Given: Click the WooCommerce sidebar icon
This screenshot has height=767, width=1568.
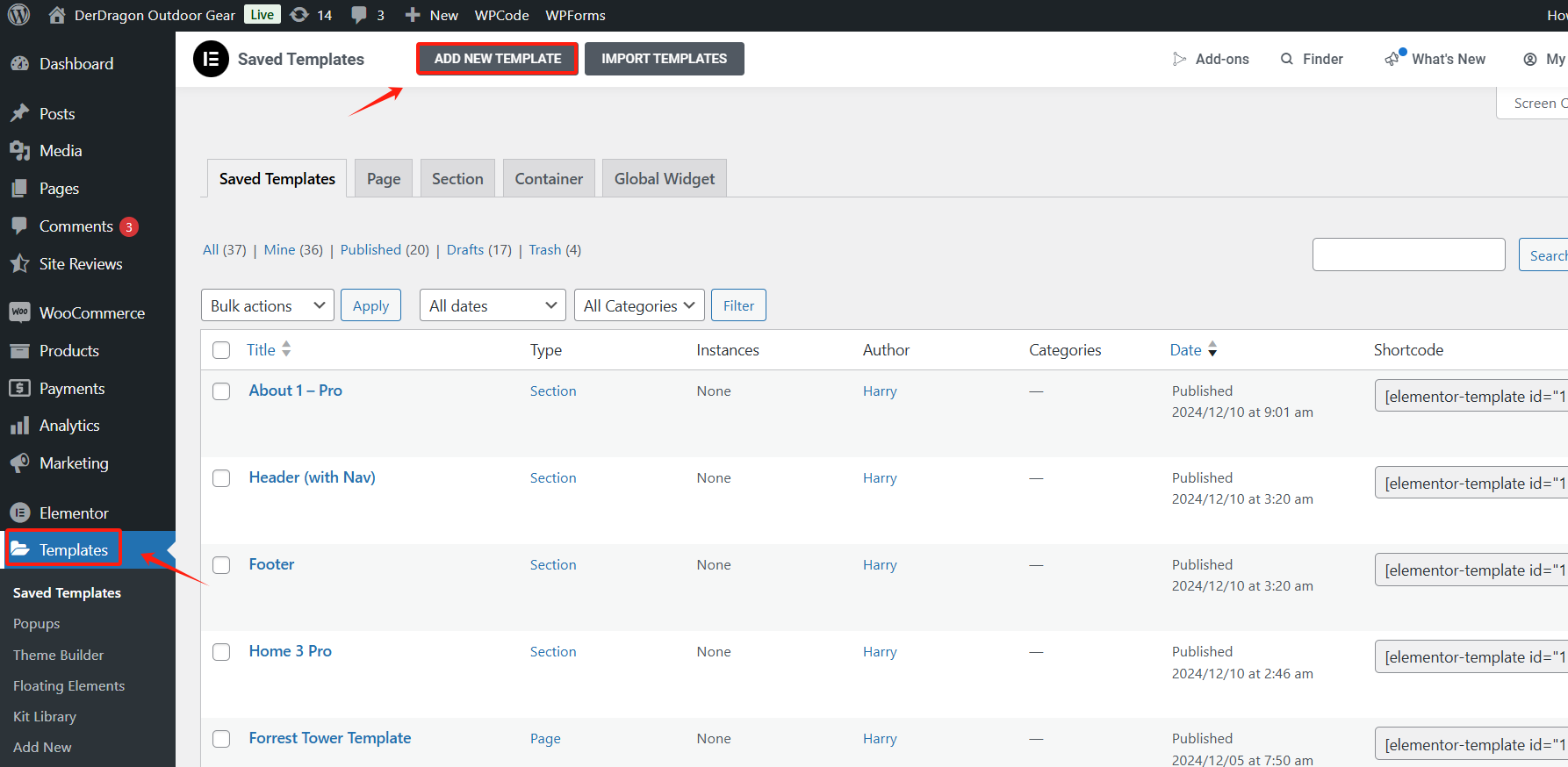Looking at the screenshot, I should click(x=19, y=312).
